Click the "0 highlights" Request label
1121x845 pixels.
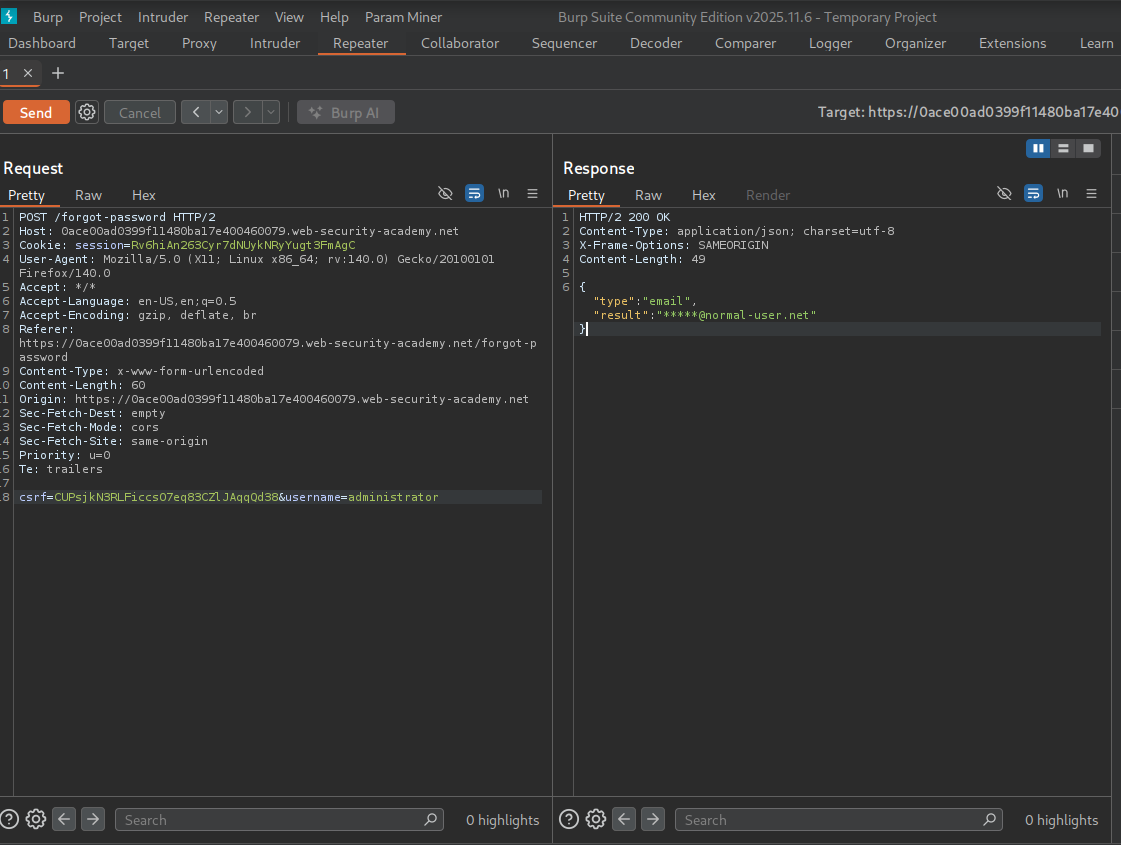[503, 820]
